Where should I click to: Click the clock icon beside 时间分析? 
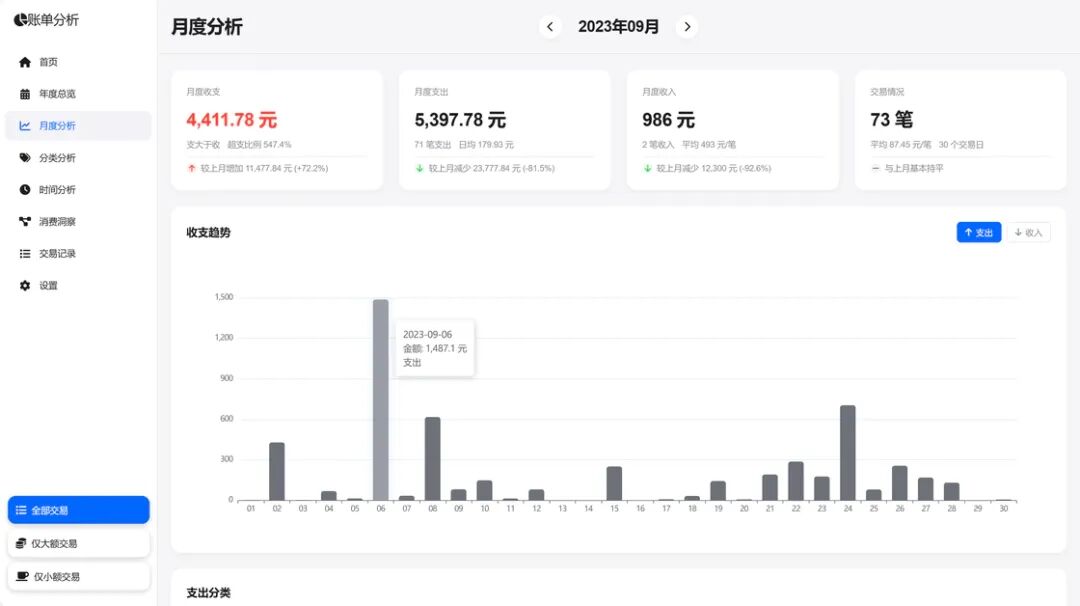[x=25, y=189]
